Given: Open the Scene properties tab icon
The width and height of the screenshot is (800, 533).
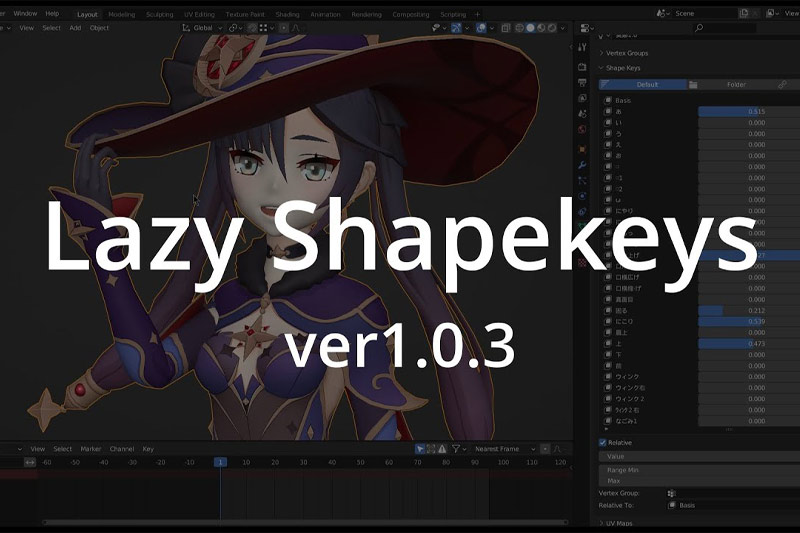Looking at the screenshot, I should coord(582,113).
